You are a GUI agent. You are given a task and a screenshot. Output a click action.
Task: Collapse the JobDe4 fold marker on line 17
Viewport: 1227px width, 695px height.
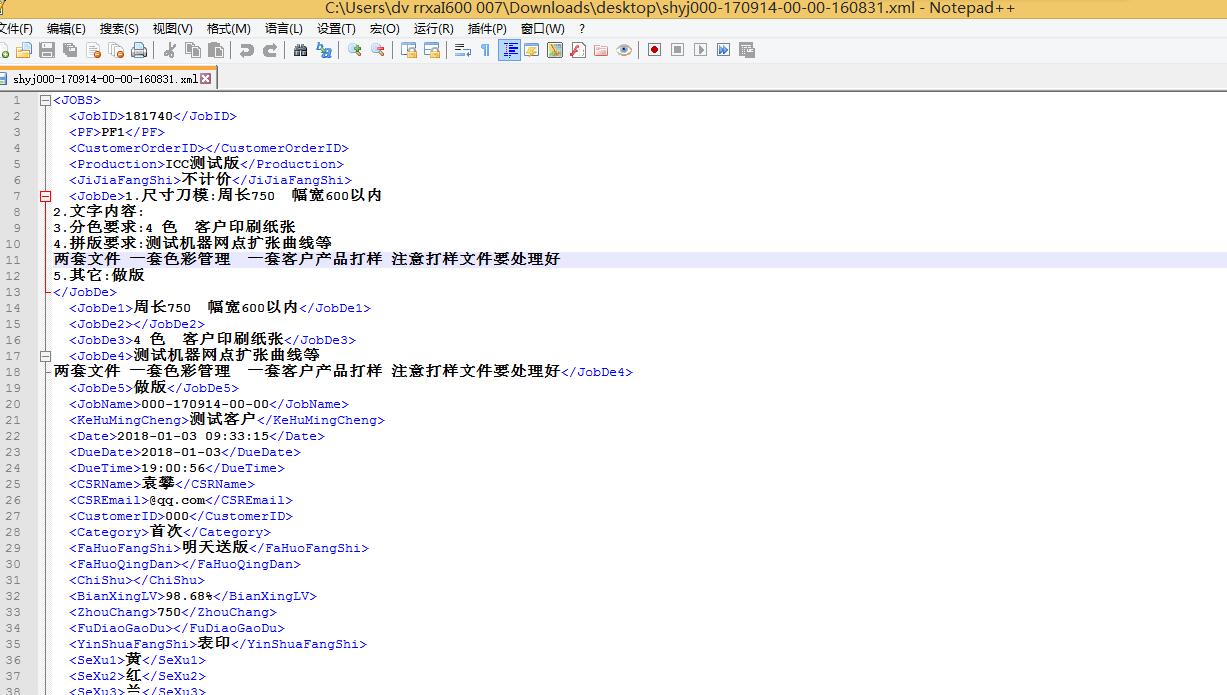[45, 356]
